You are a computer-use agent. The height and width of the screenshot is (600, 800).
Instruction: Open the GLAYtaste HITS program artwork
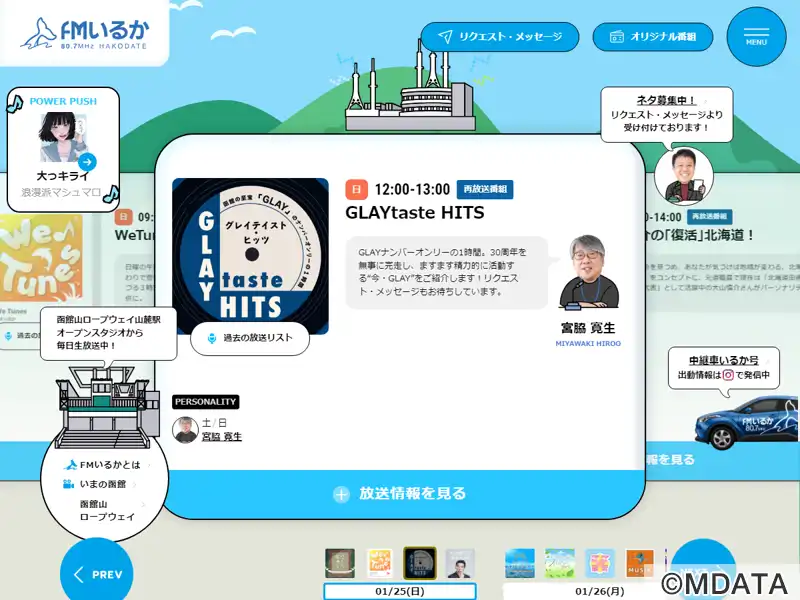pyautogui.click(x=251, y=256)
